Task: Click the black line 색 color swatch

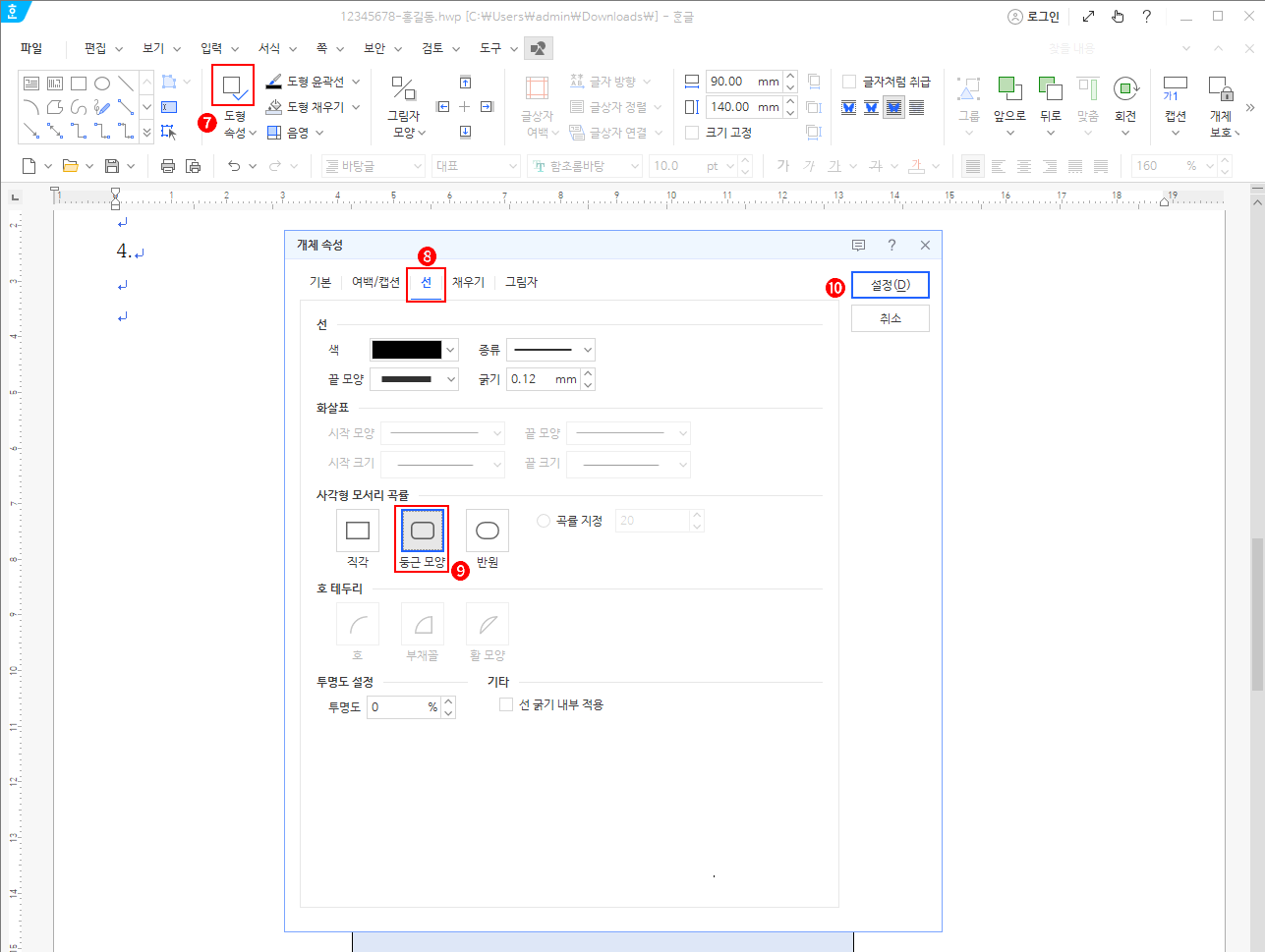Action: click(x=407, y=350)
